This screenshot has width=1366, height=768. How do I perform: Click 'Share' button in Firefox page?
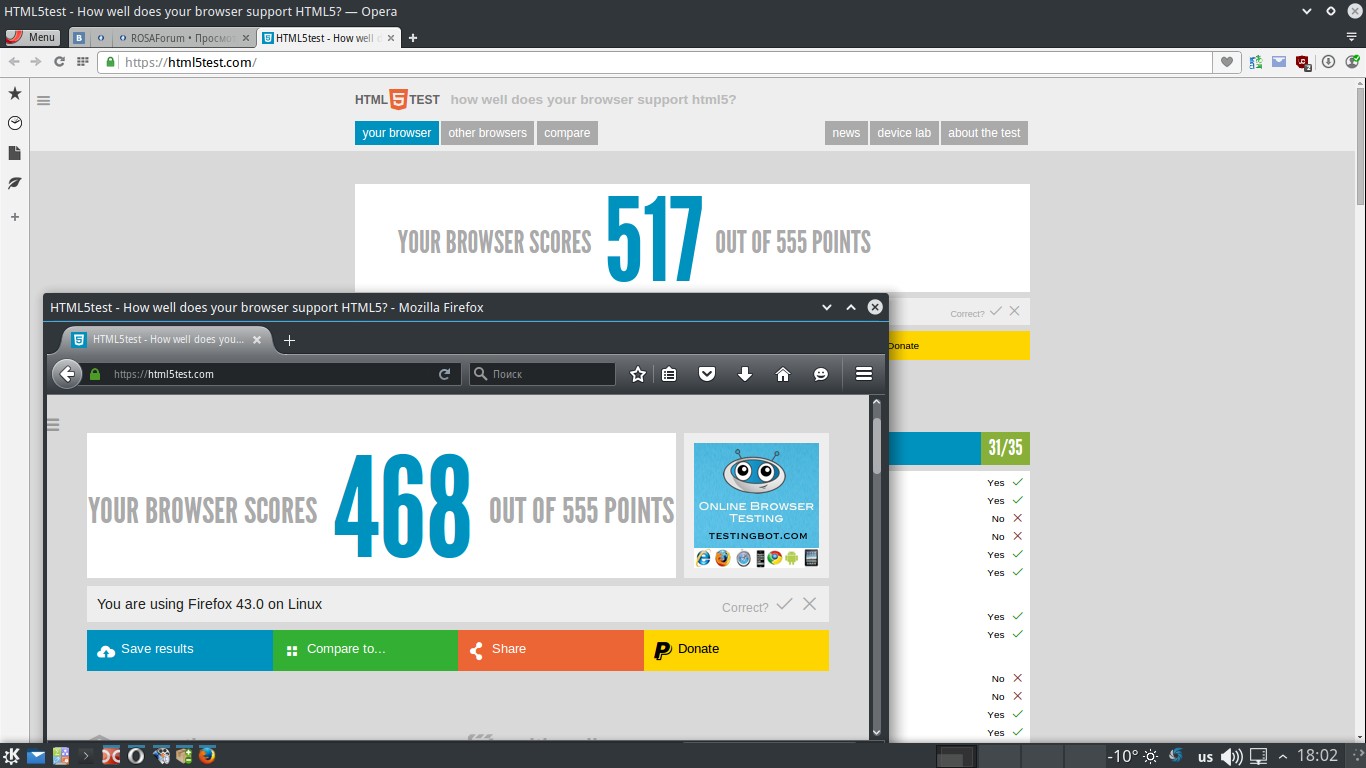coord(551,650)
